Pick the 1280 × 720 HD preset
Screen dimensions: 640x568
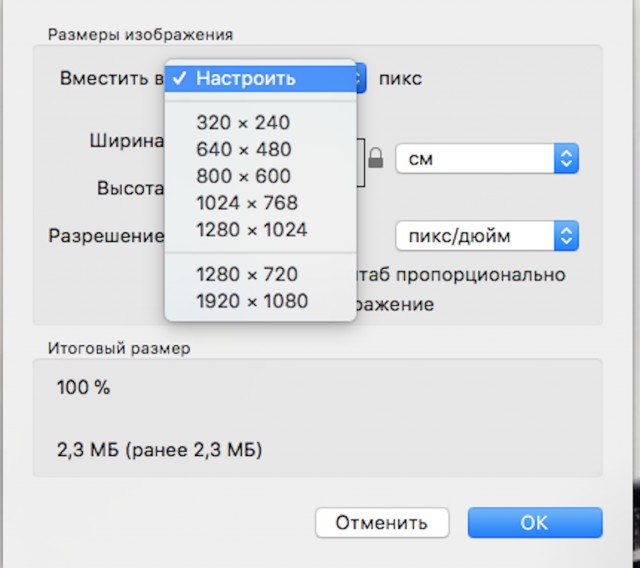(247, 274)
